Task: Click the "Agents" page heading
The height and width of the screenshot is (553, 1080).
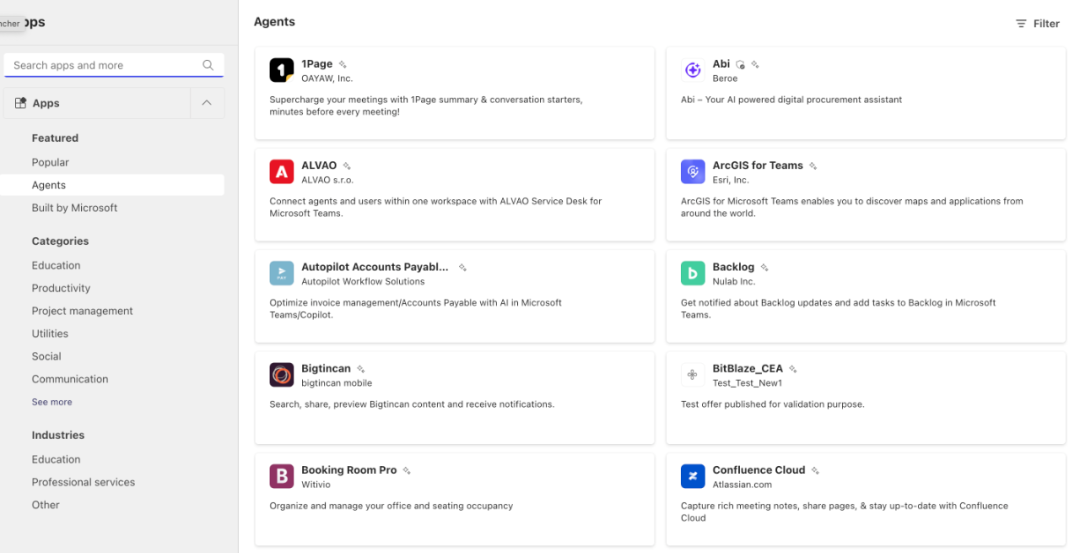Action: tap(274, 21)
